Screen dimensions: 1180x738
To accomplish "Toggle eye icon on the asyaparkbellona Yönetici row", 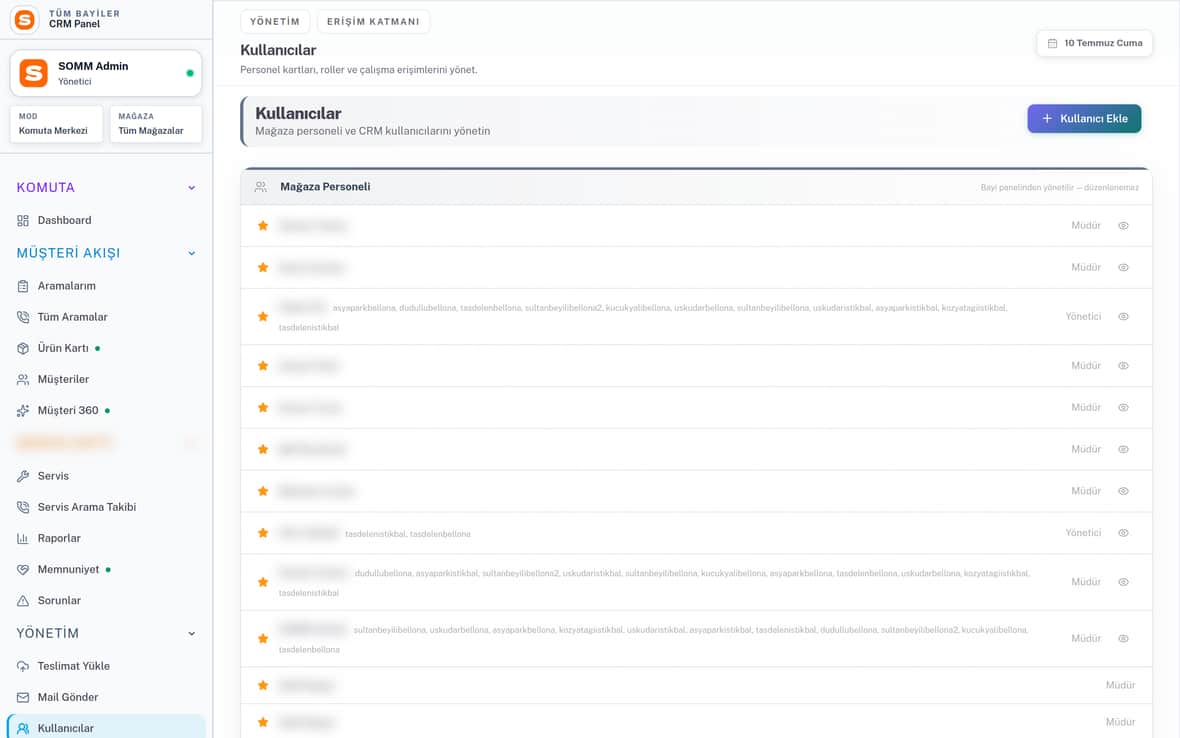I will pos(1123,317).
